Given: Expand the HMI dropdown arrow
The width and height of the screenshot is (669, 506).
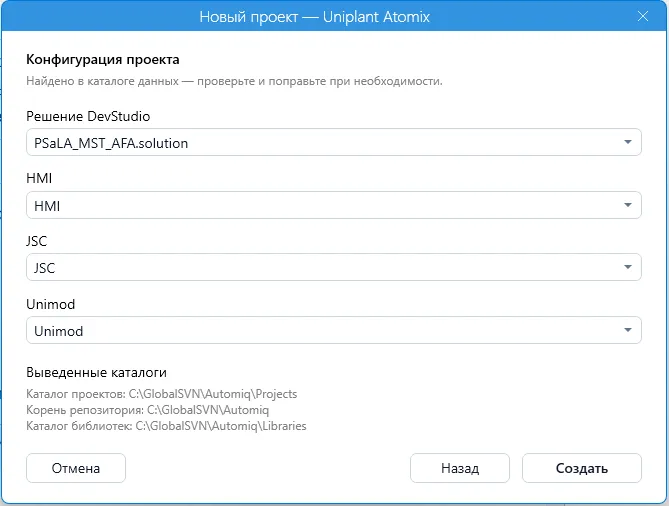Looking at the screenshot, I should click(x=628, y=205).
